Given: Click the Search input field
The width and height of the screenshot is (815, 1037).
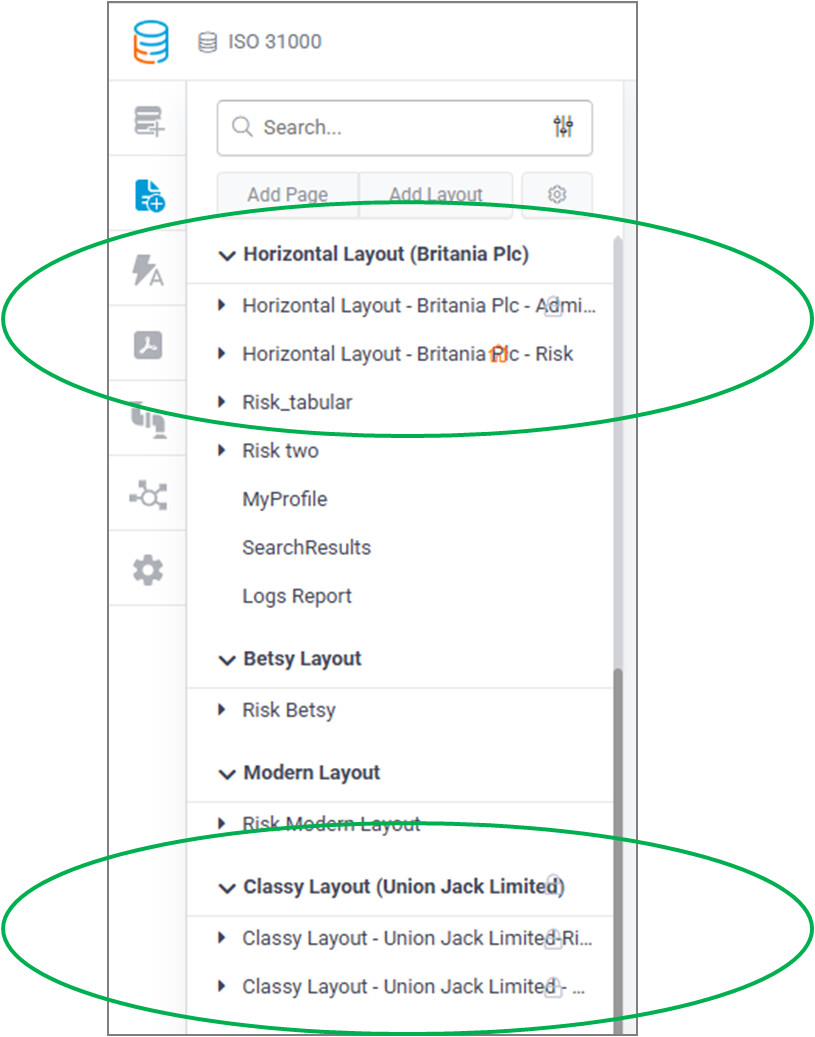Looking at the screenshot, I should [404, 128].
